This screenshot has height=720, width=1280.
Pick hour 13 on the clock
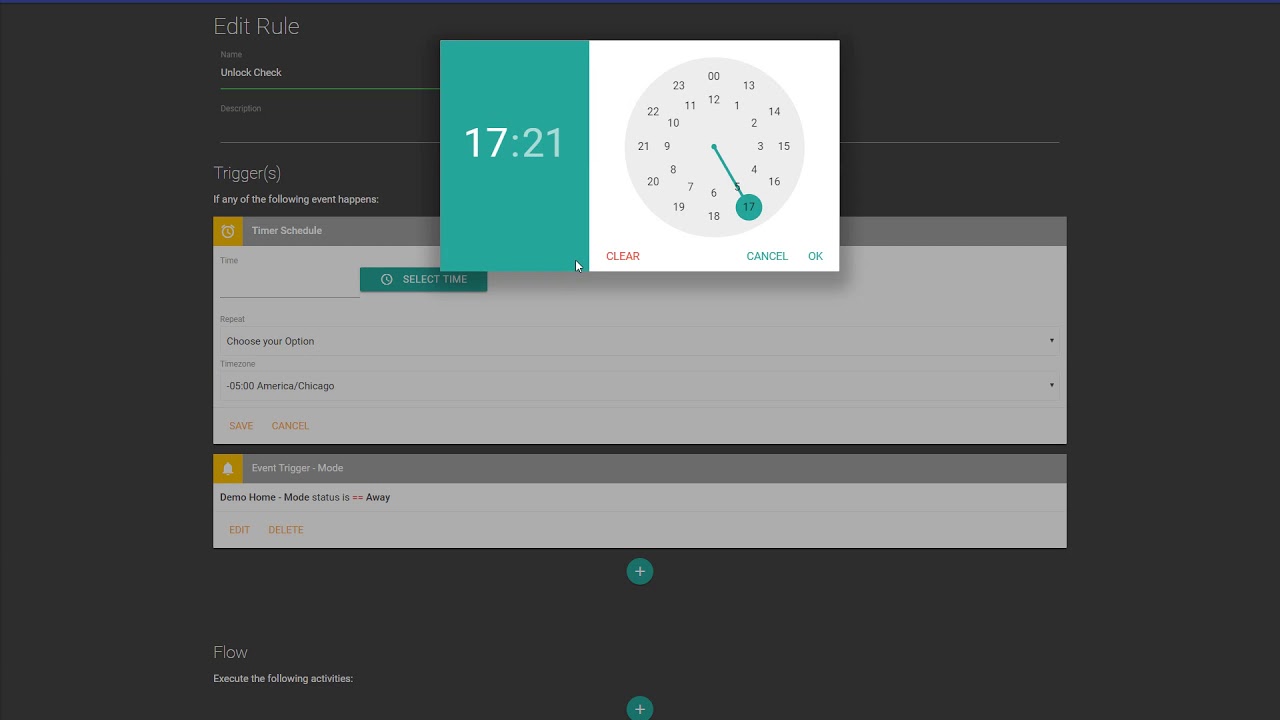(748, 86)
